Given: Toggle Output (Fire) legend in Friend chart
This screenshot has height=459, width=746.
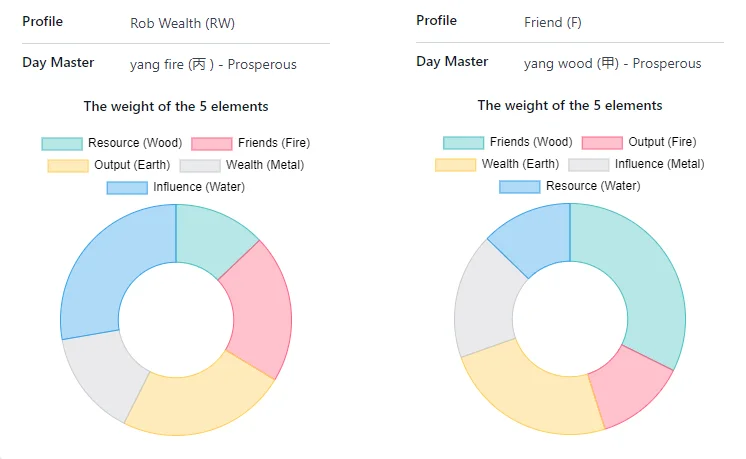Looking at the screenshot, I should coord(661,142).
